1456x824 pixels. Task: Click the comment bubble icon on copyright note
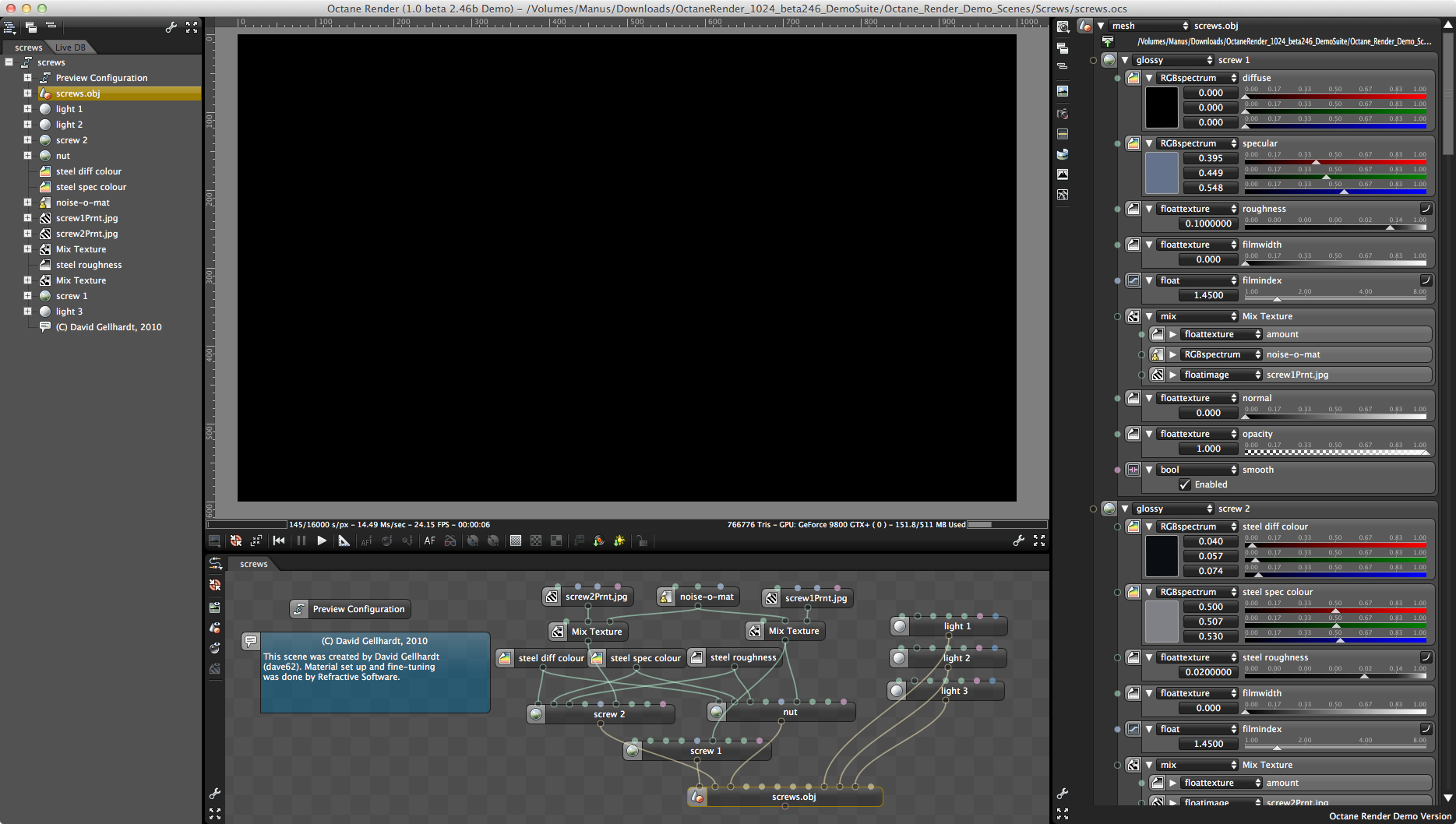coord(250,641)
